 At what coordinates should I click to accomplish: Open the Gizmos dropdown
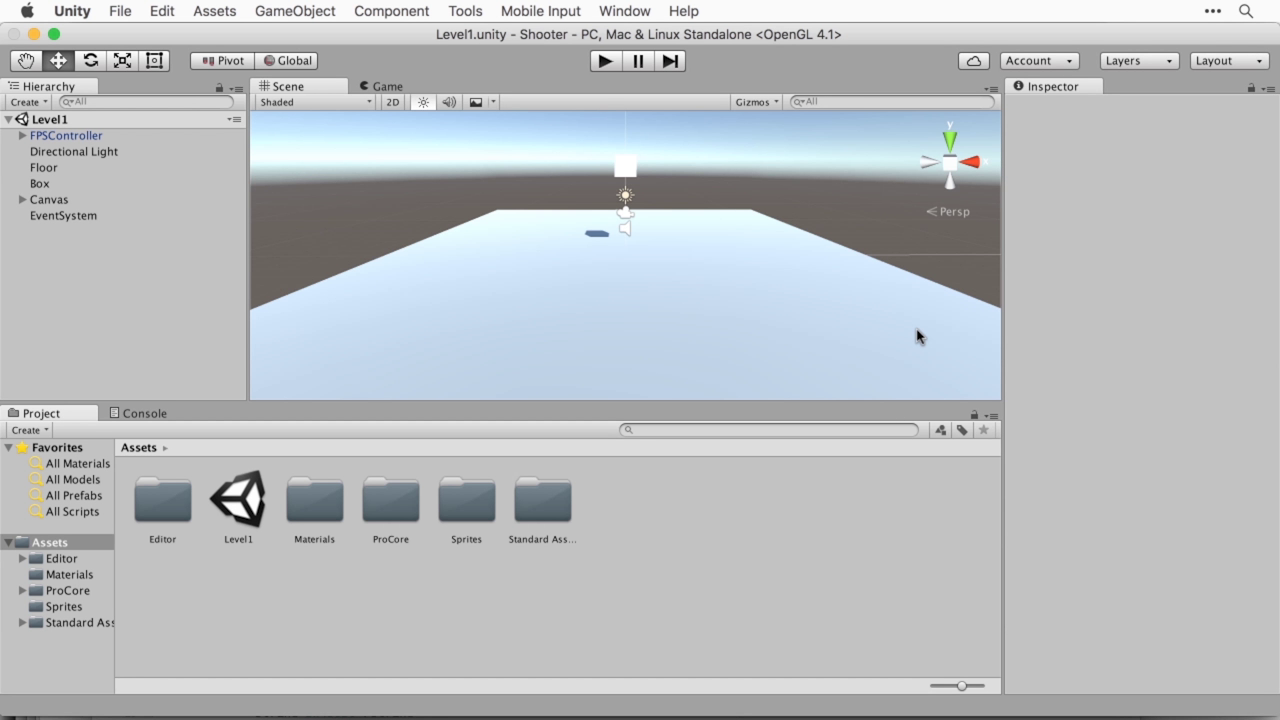[757, 102]
